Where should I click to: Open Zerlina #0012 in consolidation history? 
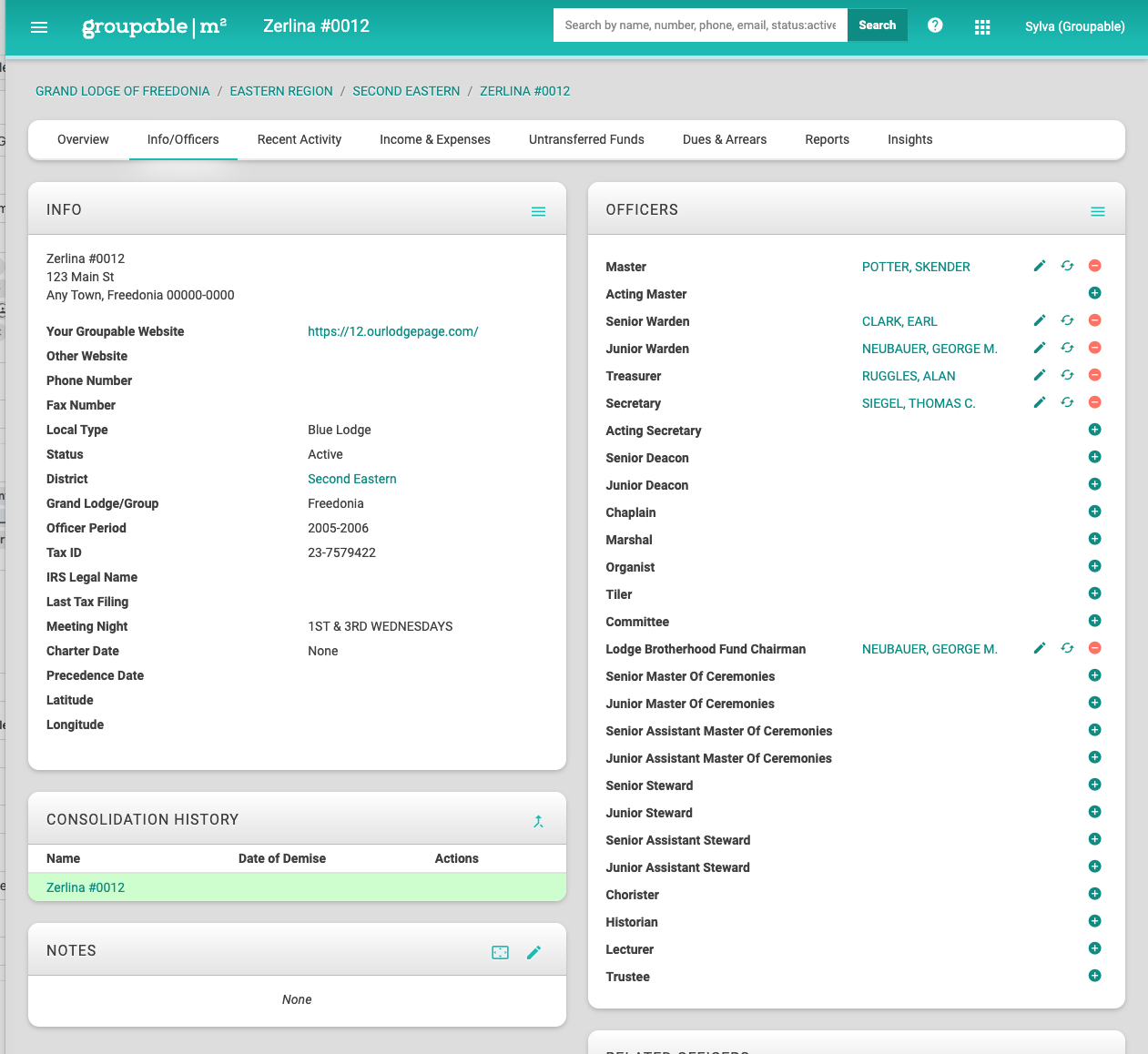86,887
